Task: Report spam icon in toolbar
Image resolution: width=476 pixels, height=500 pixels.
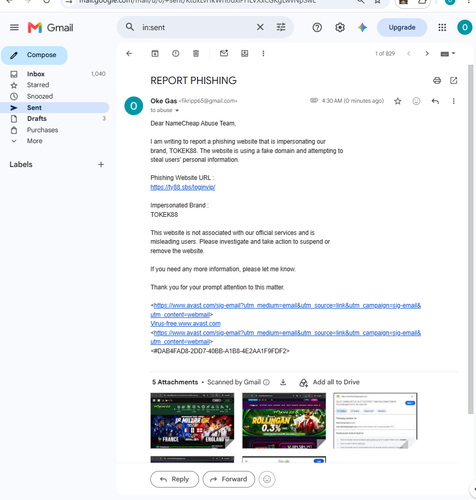Action: (176, 54)
